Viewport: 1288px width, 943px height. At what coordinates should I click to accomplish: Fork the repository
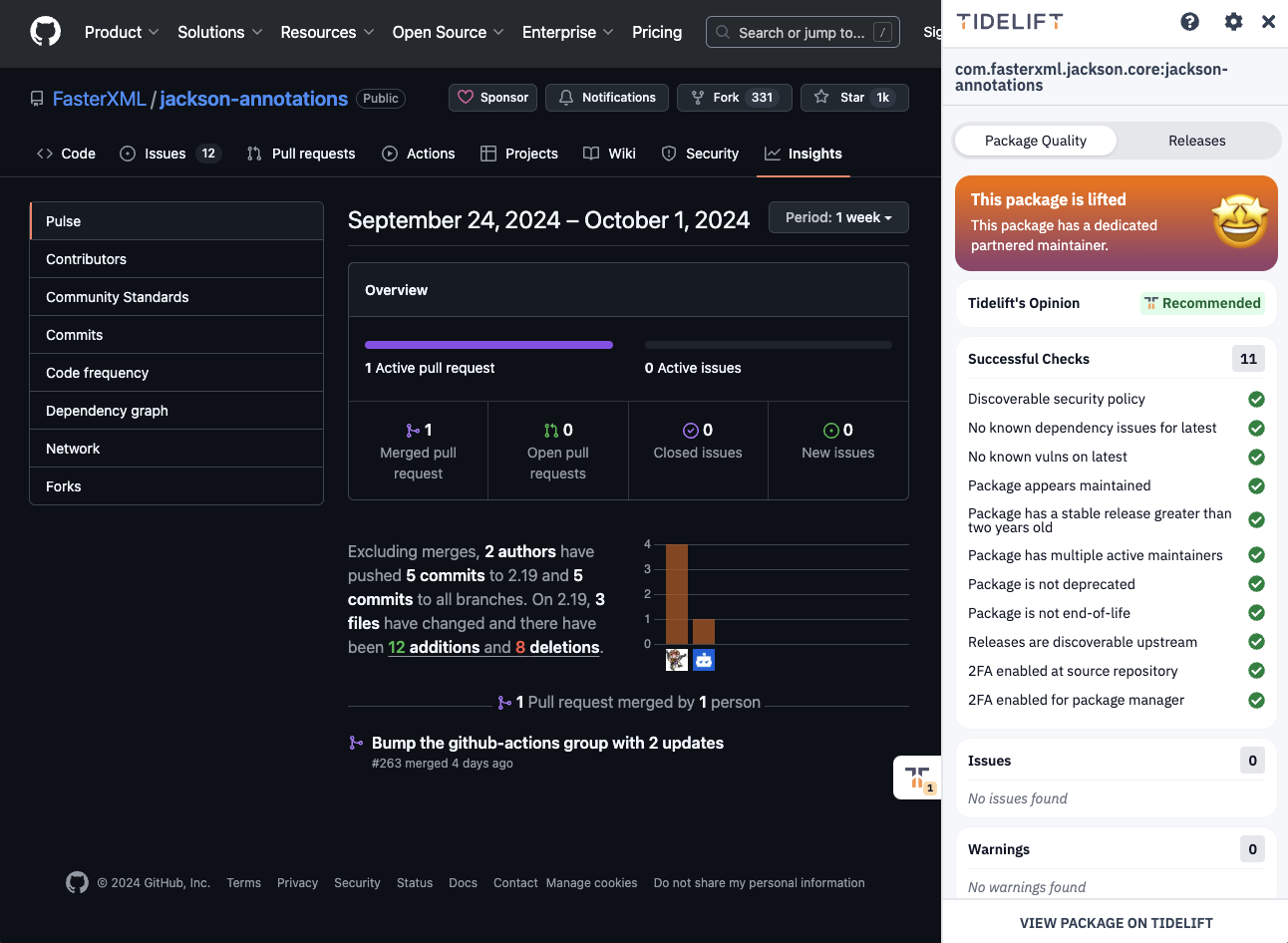tap(735, 98)
